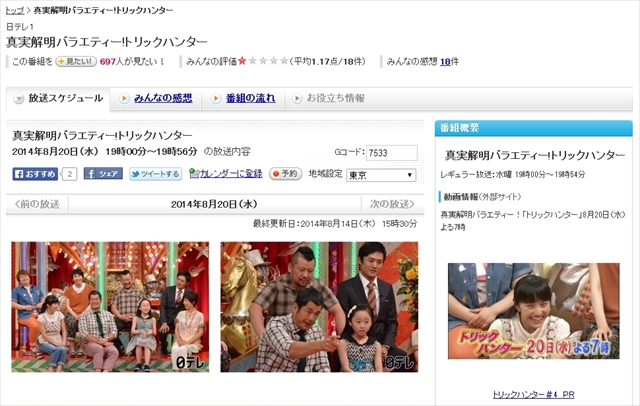Click the 予約 record button

tap(285, 174)
